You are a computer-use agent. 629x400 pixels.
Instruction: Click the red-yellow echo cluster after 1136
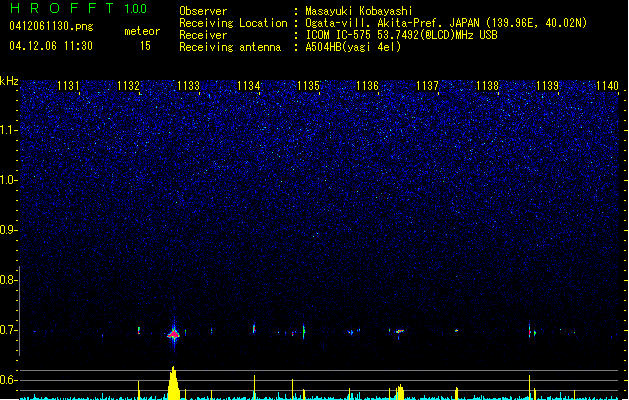[x=399, y=331]
